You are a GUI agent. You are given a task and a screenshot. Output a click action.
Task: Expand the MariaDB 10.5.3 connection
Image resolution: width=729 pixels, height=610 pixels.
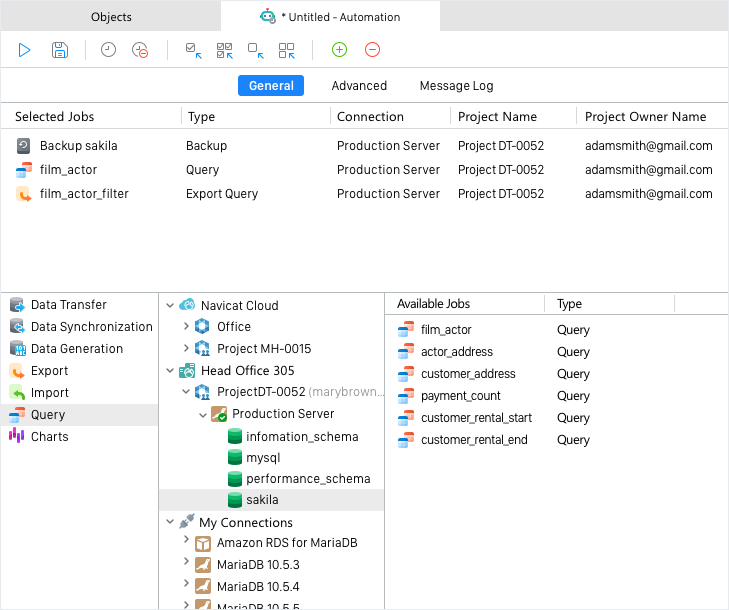[186, 561]
